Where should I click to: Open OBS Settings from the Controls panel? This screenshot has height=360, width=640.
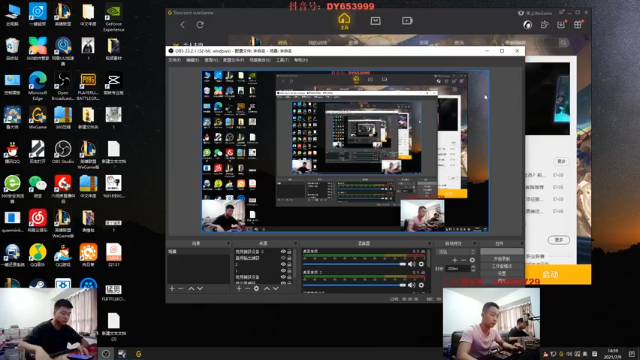point(502,273)
